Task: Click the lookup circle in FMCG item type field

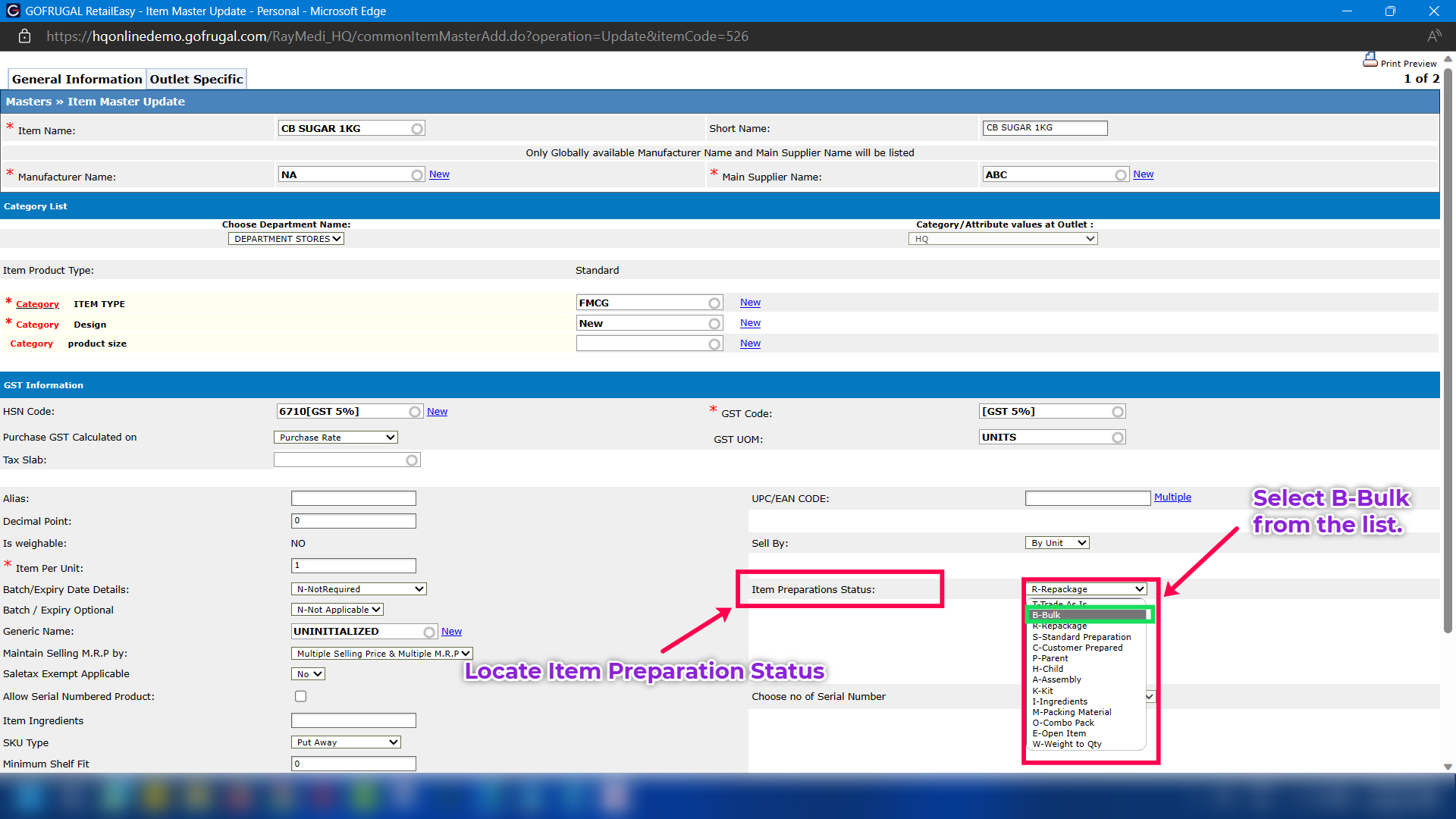Action: click(714, 303)
